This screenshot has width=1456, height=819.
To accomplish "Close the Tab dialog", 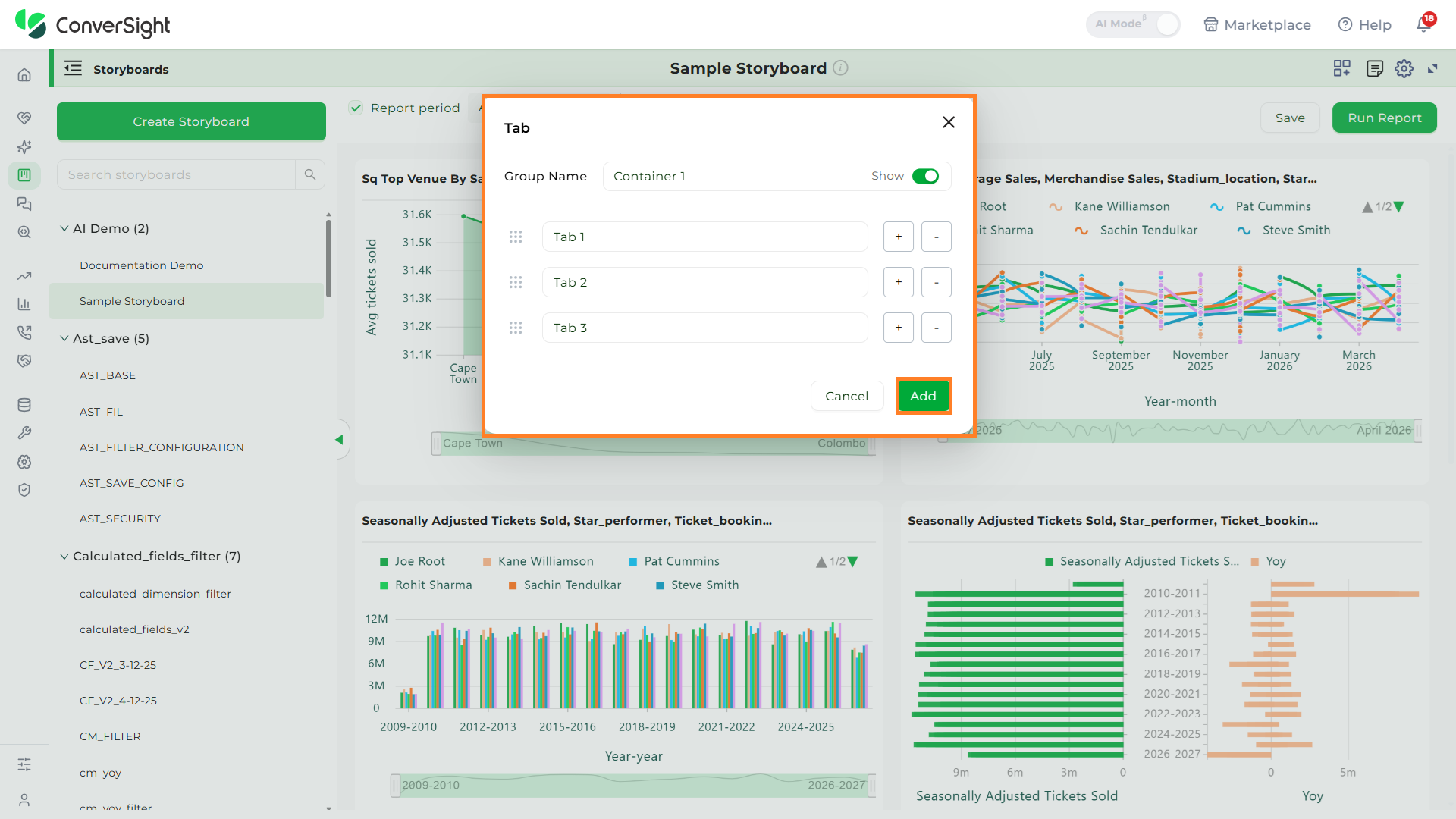I will 948,122.
